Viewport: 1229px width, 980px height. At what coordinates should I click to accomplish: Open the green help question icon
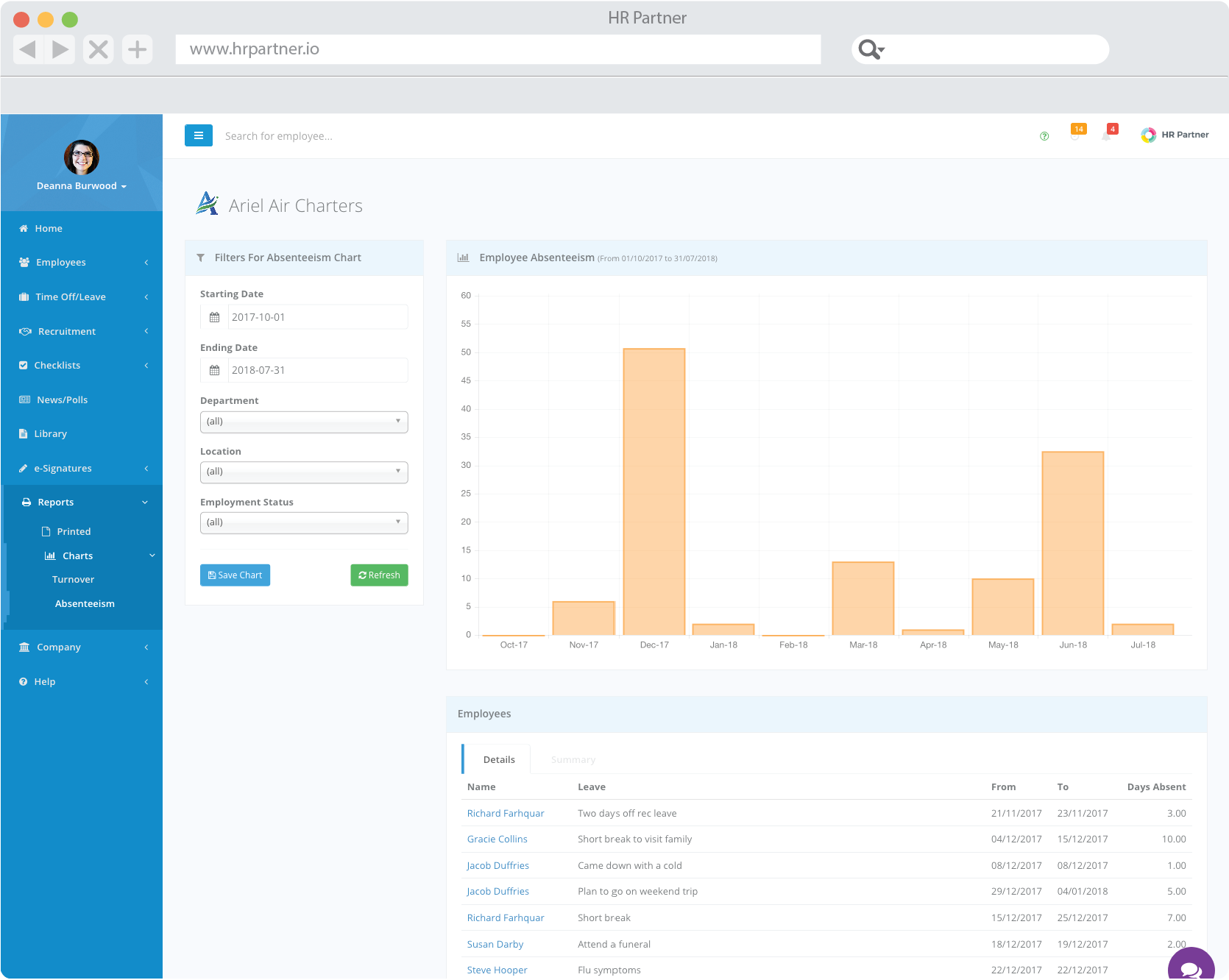tap(1044, 136)
